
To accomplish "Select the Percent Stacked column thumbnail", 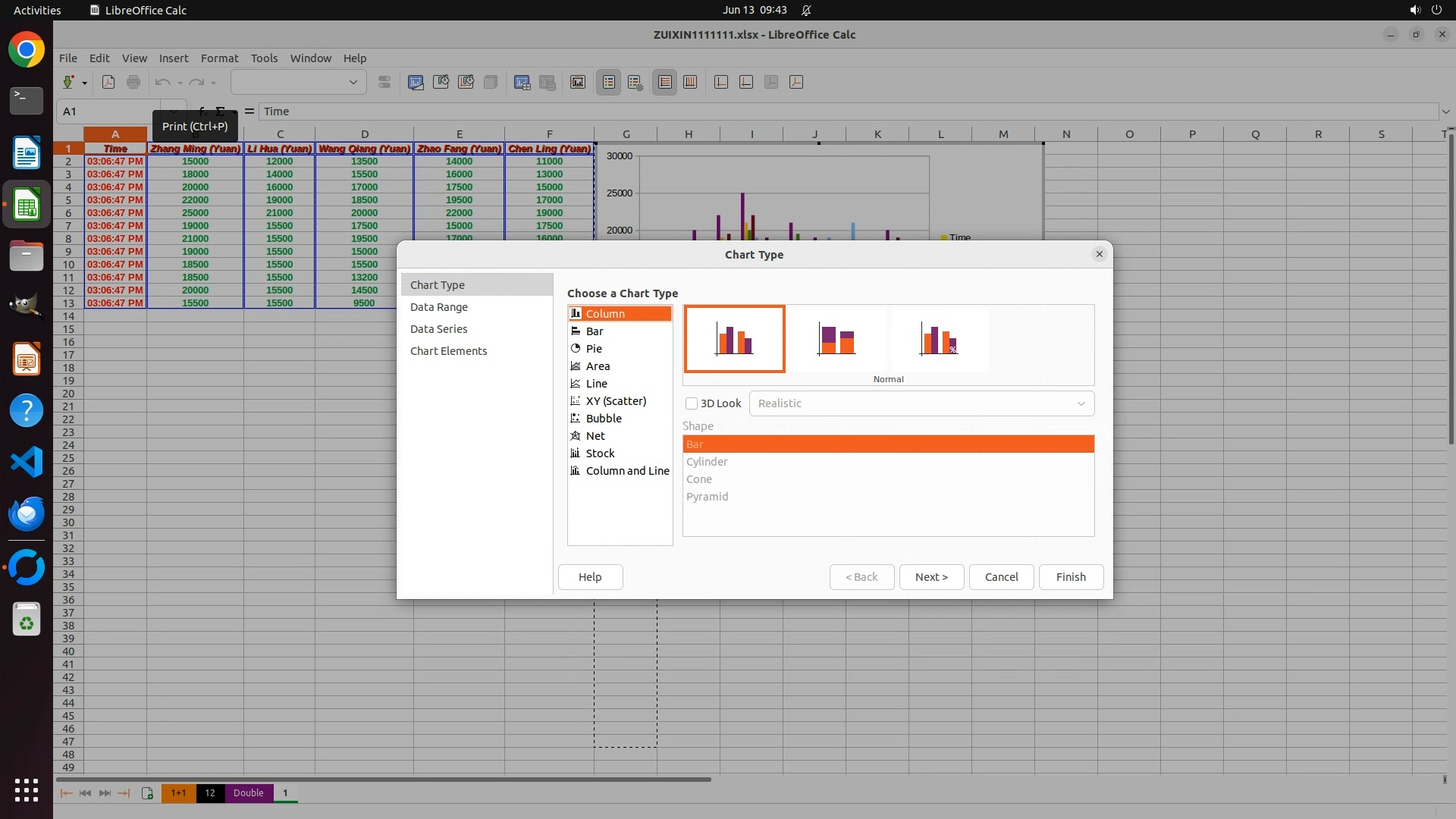I will click(x=939, y=339).
